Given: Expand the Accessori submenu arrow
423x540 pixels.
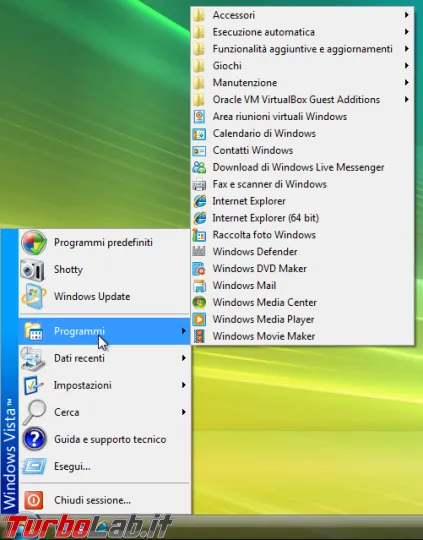Looking at the screenshot, I should point(407,15).
